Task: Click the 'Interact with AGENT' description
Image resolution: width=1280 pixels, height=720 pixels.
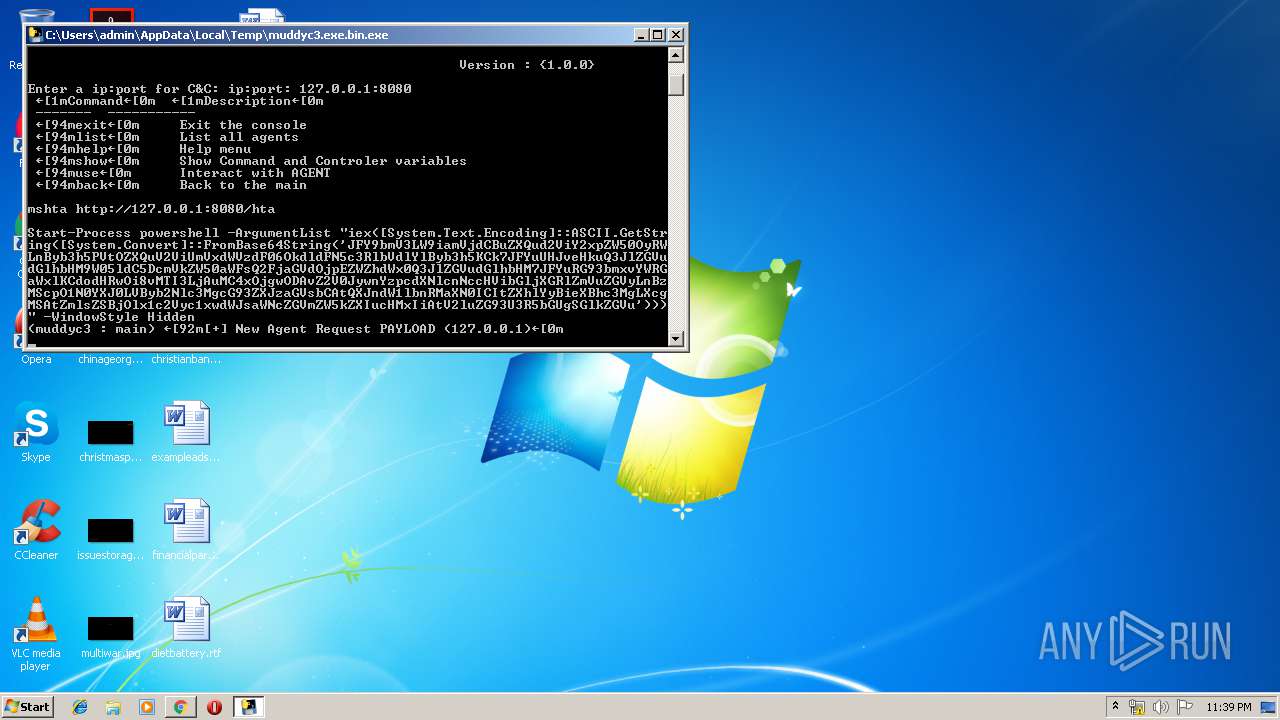Action: click(x=255, y=173)
